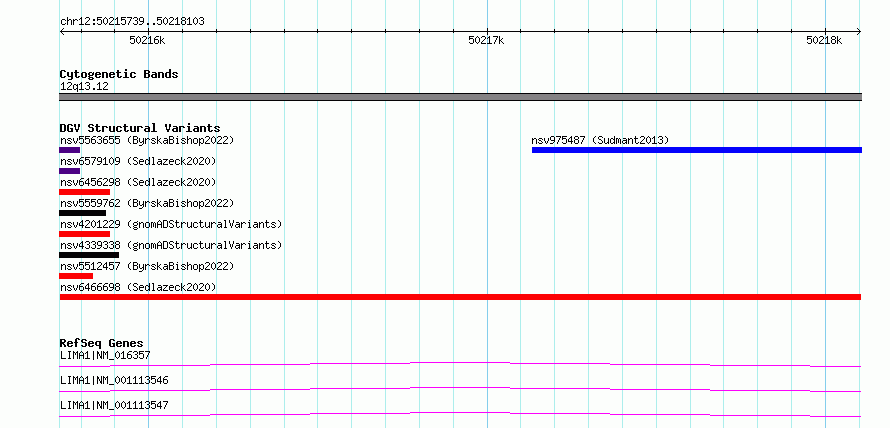Click the black bar for nsv5559762
890x428 pixels.
click(82, 213)
